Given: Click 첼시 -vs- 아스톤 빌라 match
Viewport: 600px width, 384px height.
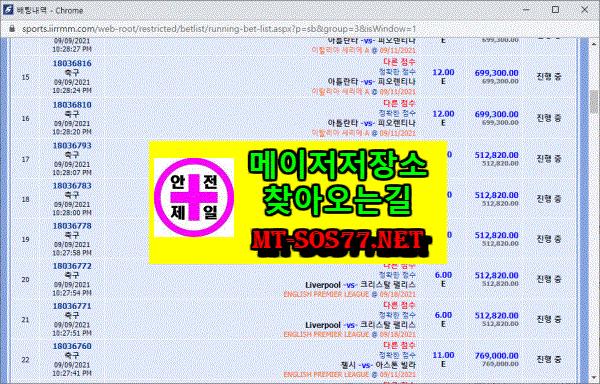Looking at the screenshot, I should click(378, 365).
